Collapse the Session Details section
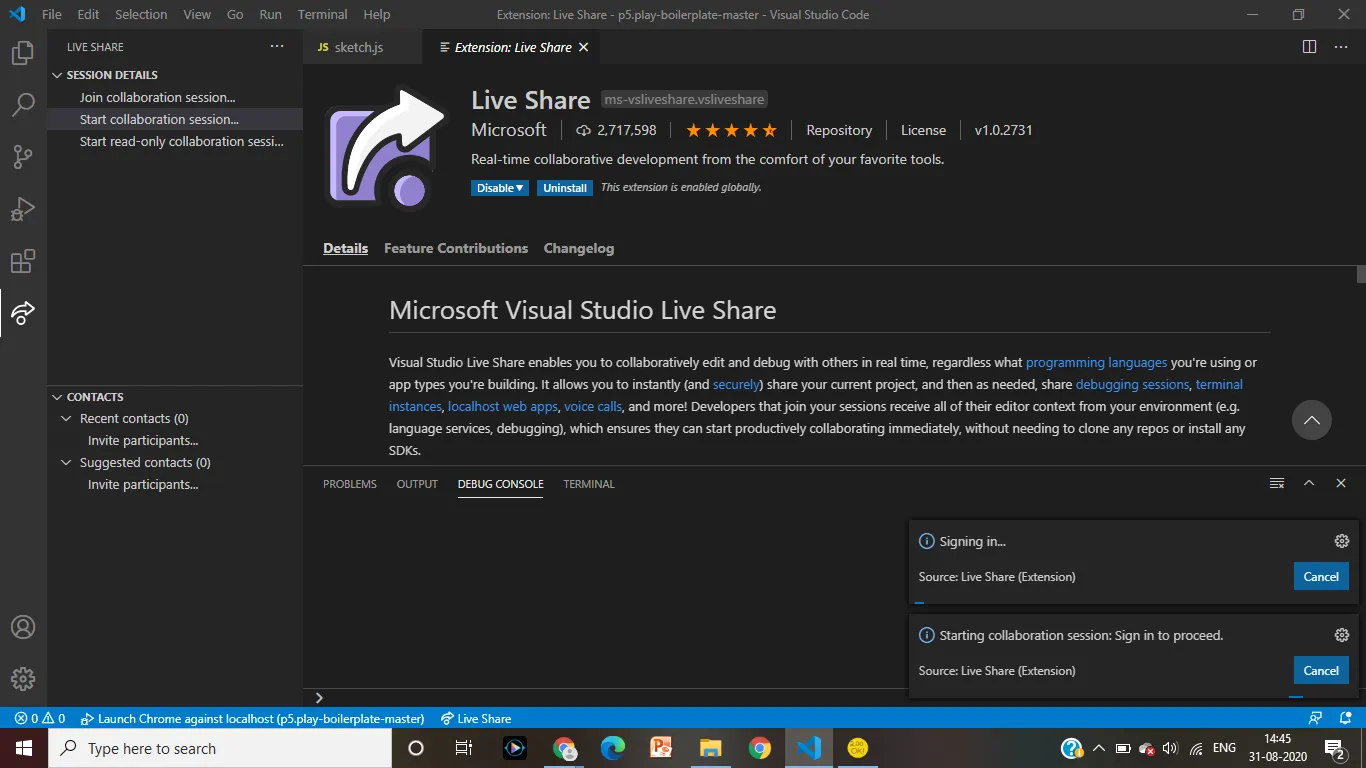Screen dimensions: 1366x768 (57, 74)
